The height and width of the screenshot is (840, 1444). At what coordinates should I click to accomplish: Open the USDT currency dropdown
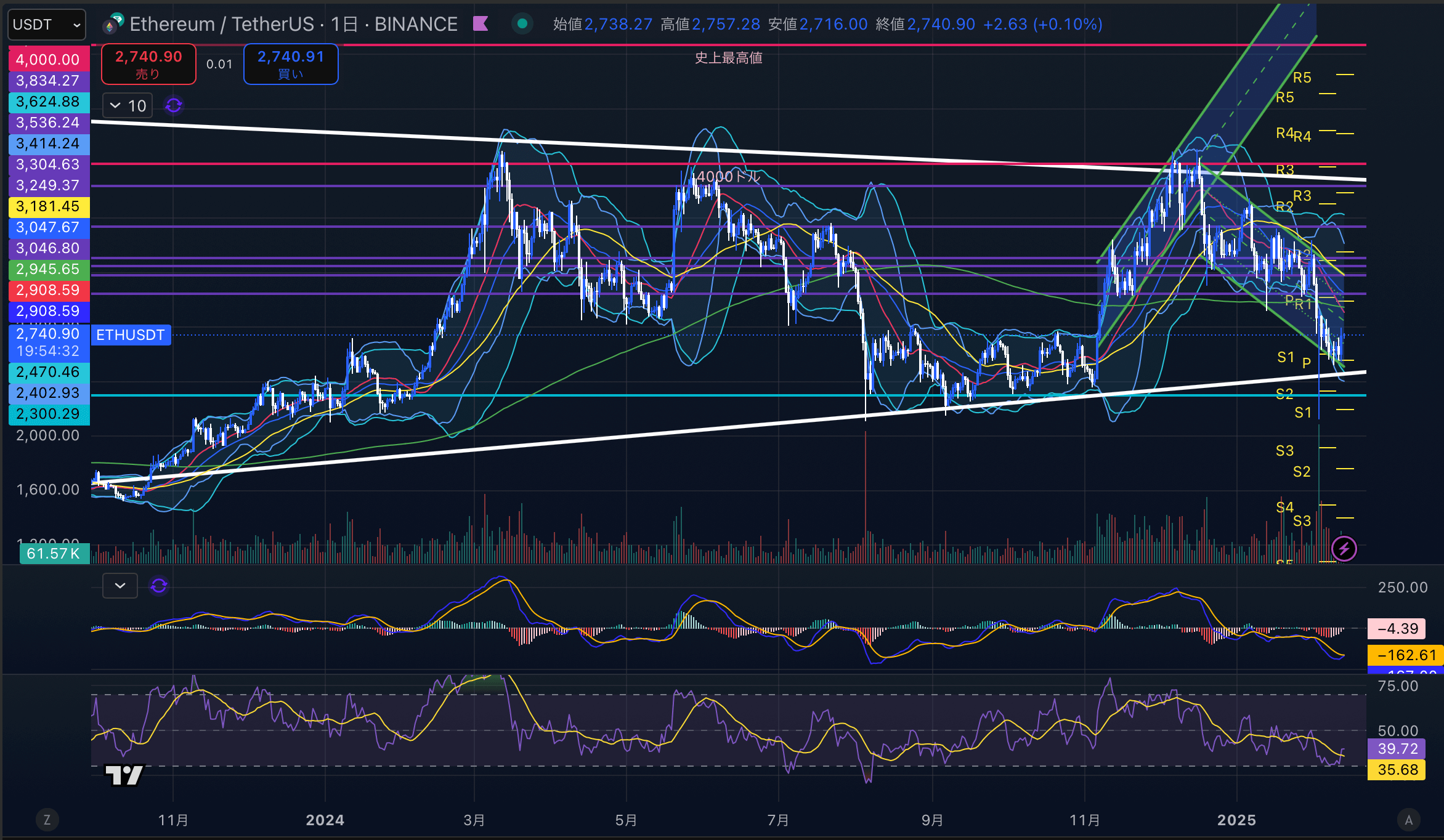(47, 25)
